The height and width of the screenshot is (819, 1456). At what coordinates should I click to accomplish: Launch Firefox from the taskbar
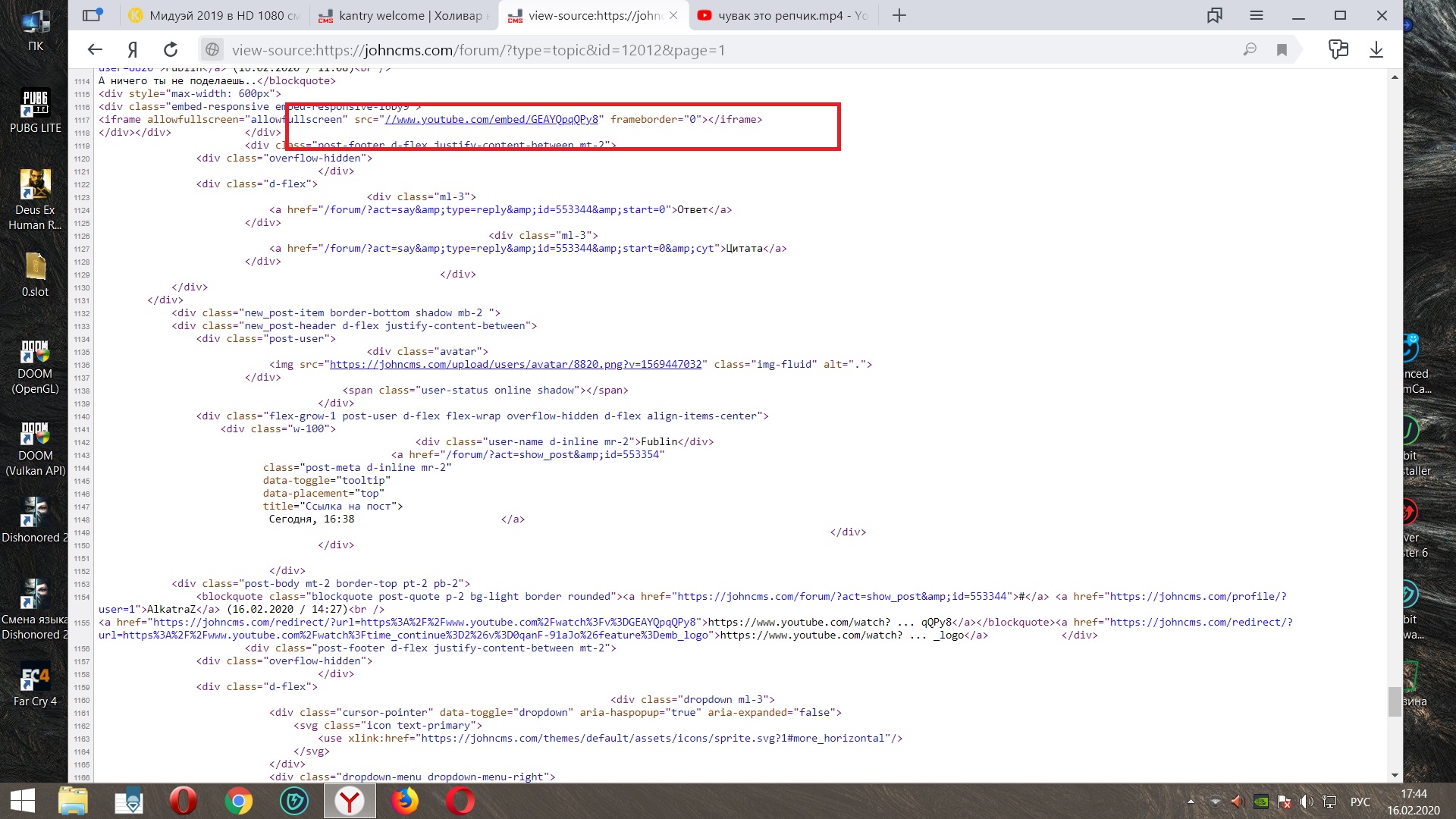tap(405, 801)
